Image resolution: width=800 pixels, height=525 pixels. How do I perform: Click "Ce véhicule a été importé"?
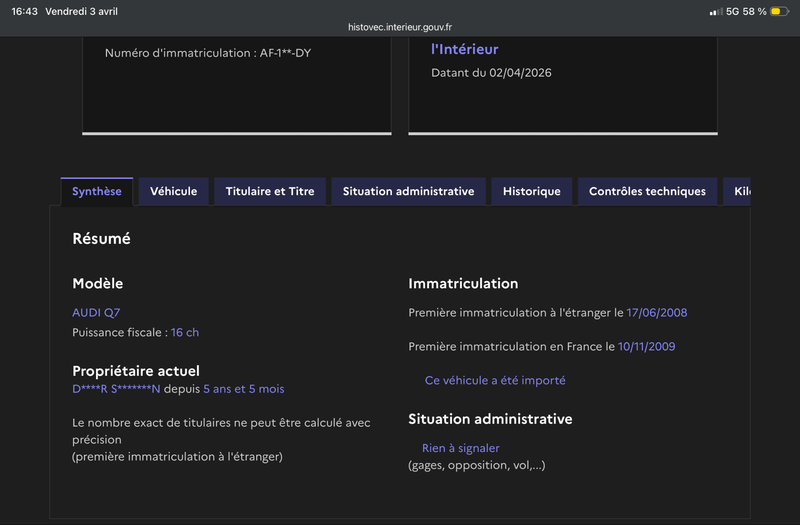495,380
